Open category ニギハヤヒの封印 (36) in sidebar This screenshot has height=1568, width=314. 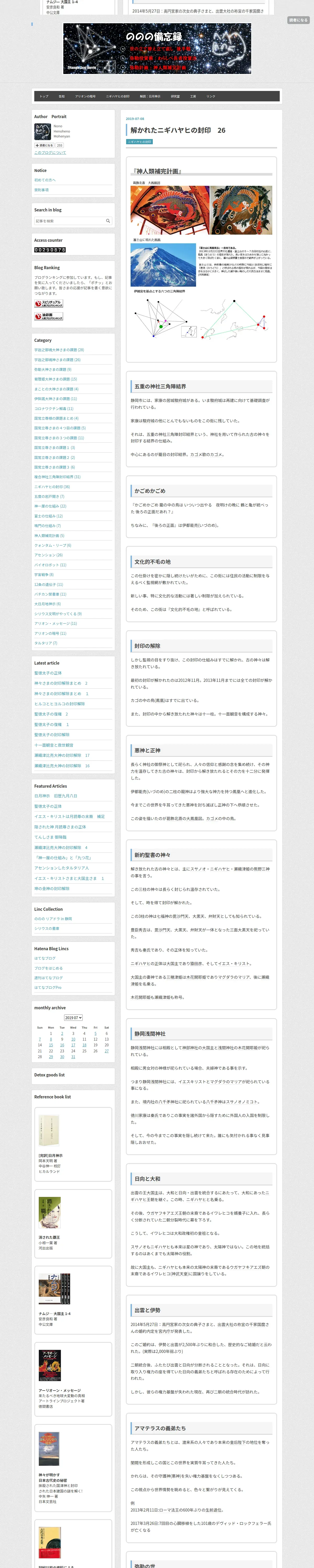52,486
